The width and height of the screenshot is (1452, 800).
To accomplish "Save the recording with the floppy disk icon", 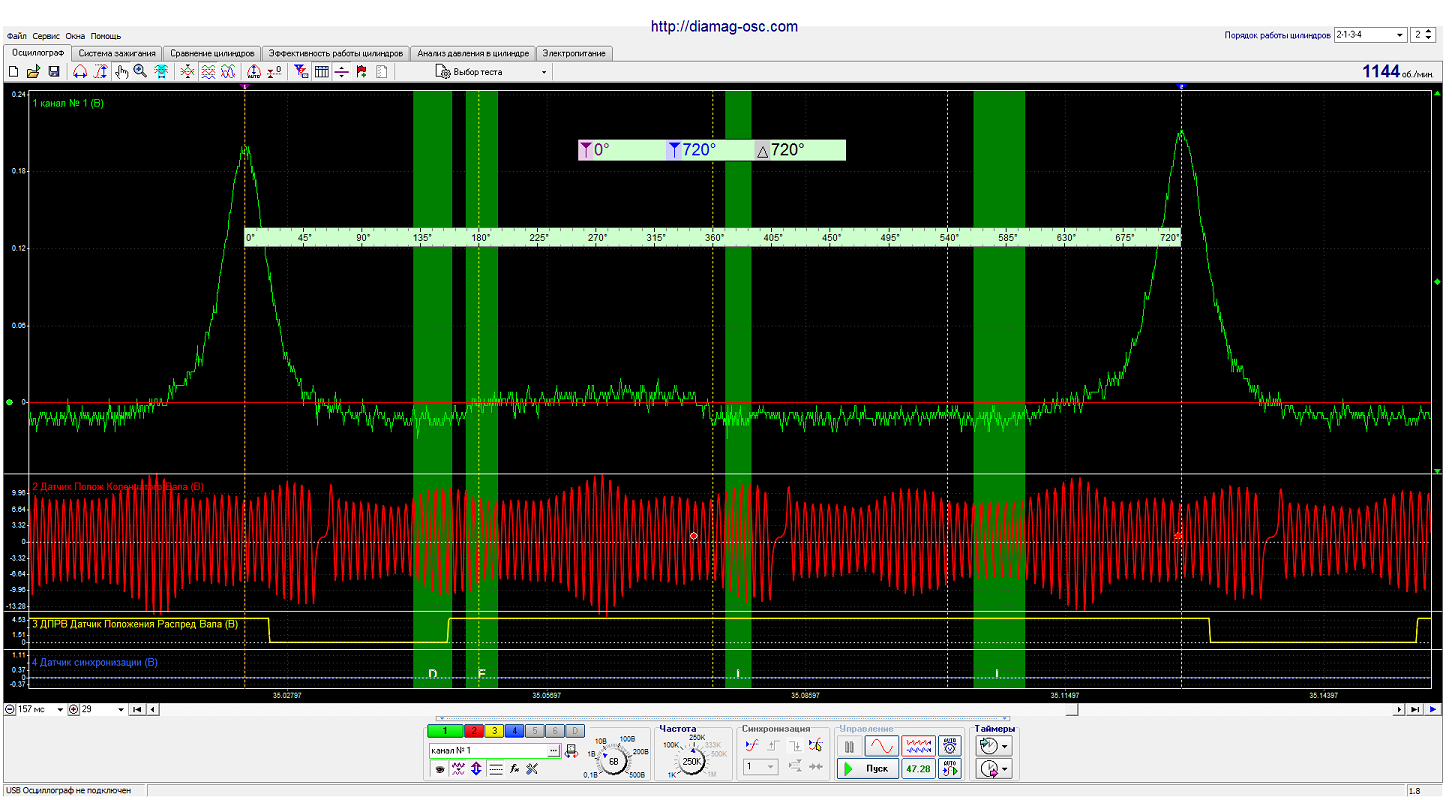I will 54,71.
